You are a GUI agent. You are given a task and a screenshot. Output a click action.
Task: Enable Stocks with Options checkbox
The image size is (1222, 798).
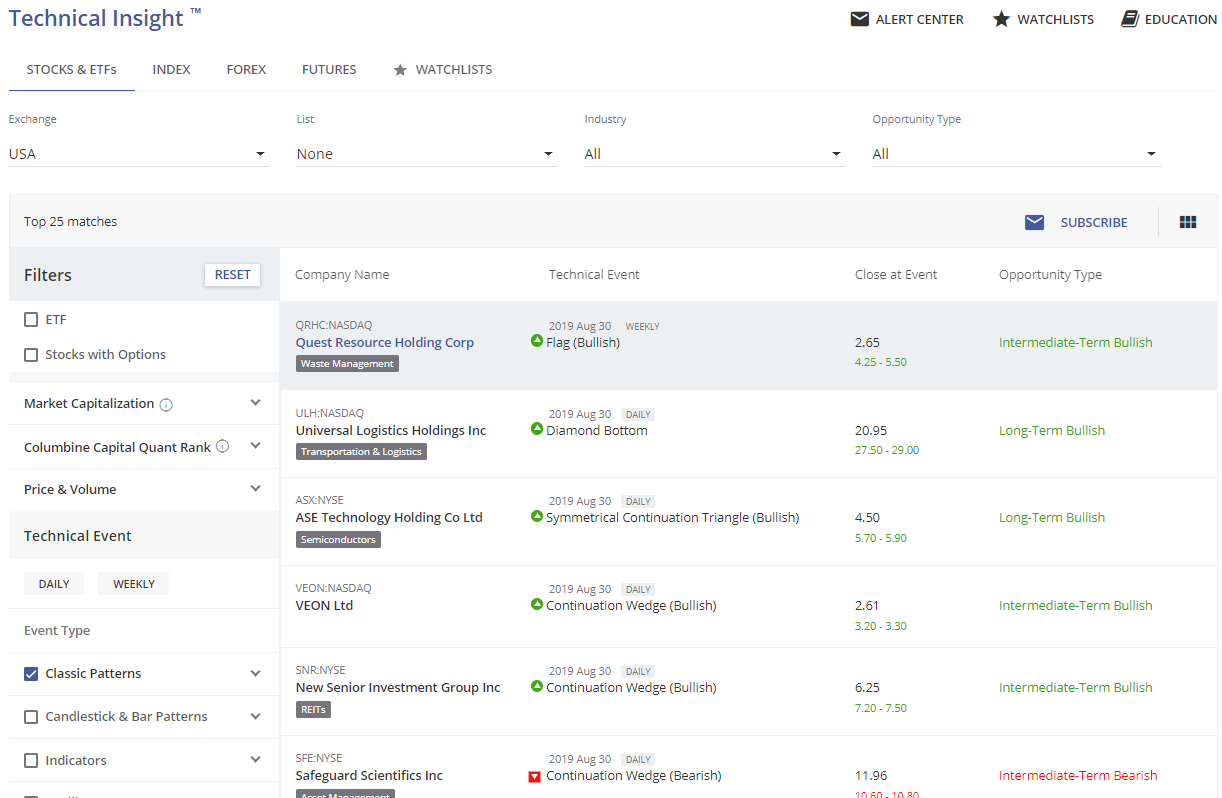31,355
